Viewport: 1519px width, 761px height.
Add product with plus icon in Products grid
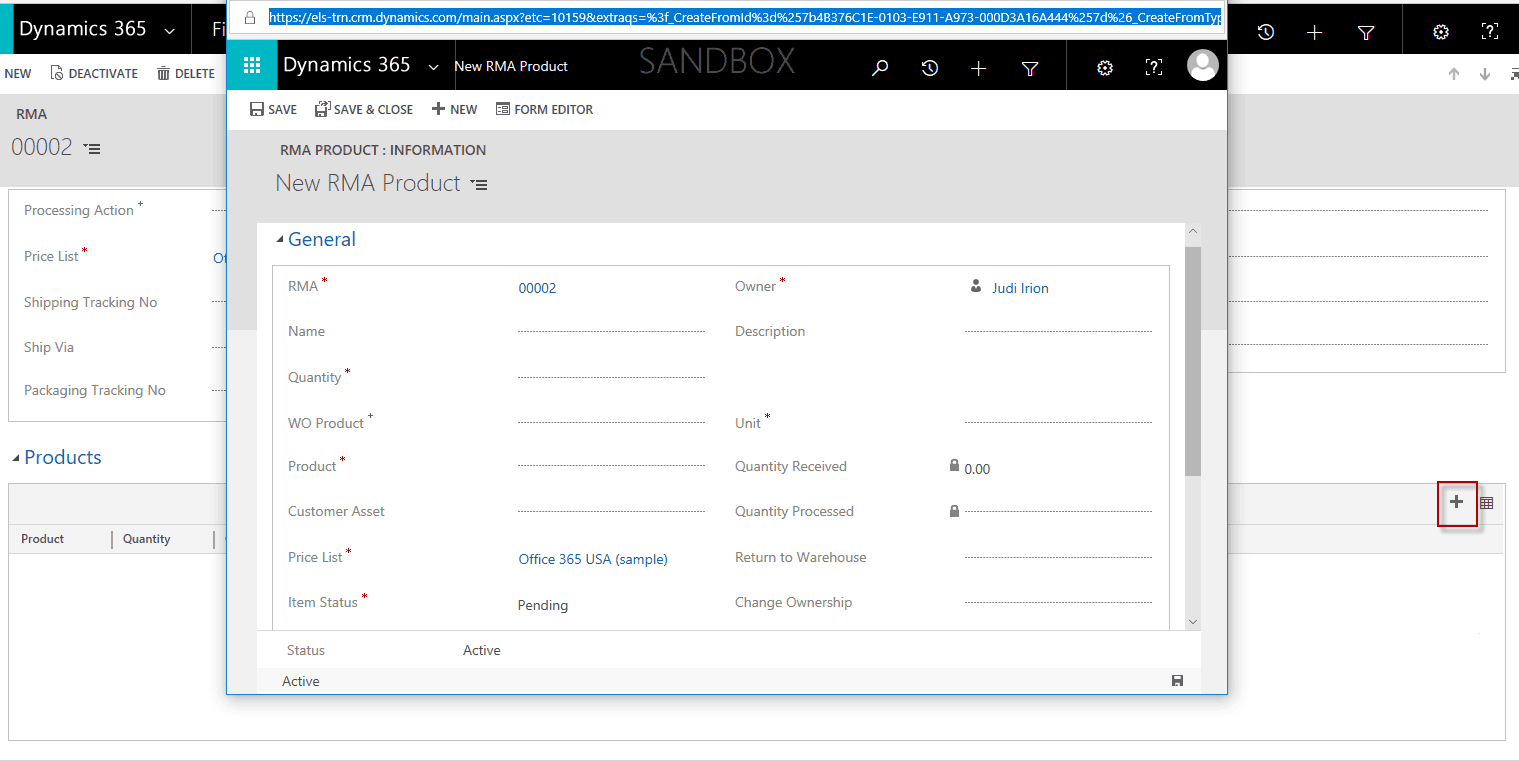1457,502
